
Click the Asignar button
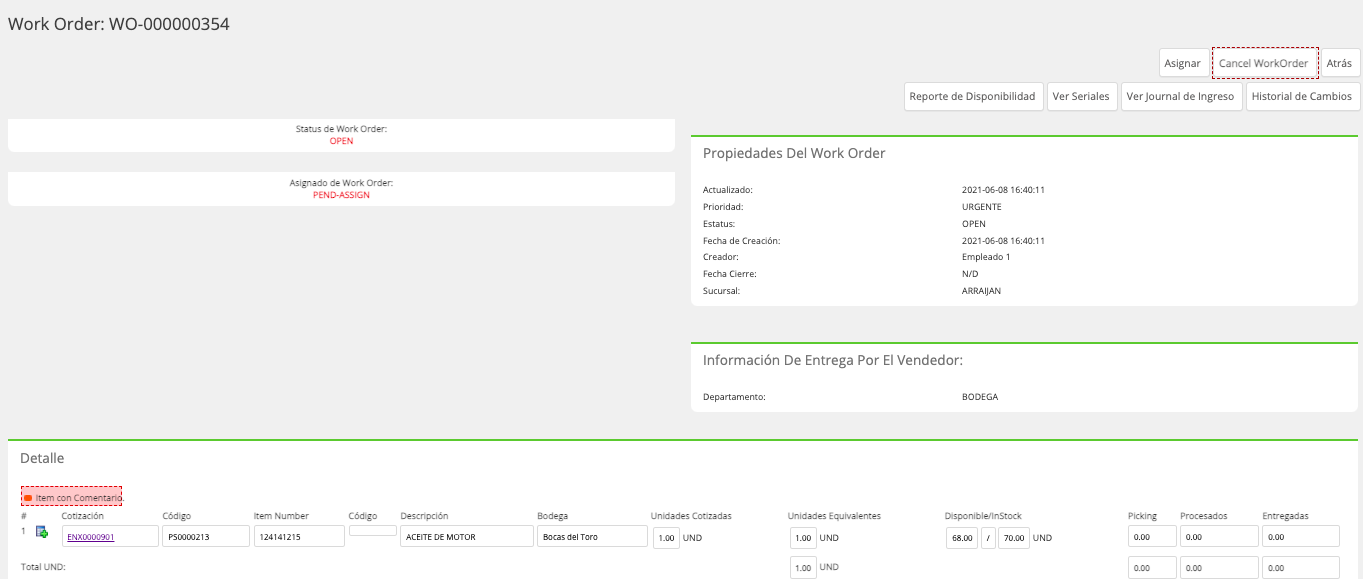1182,63
